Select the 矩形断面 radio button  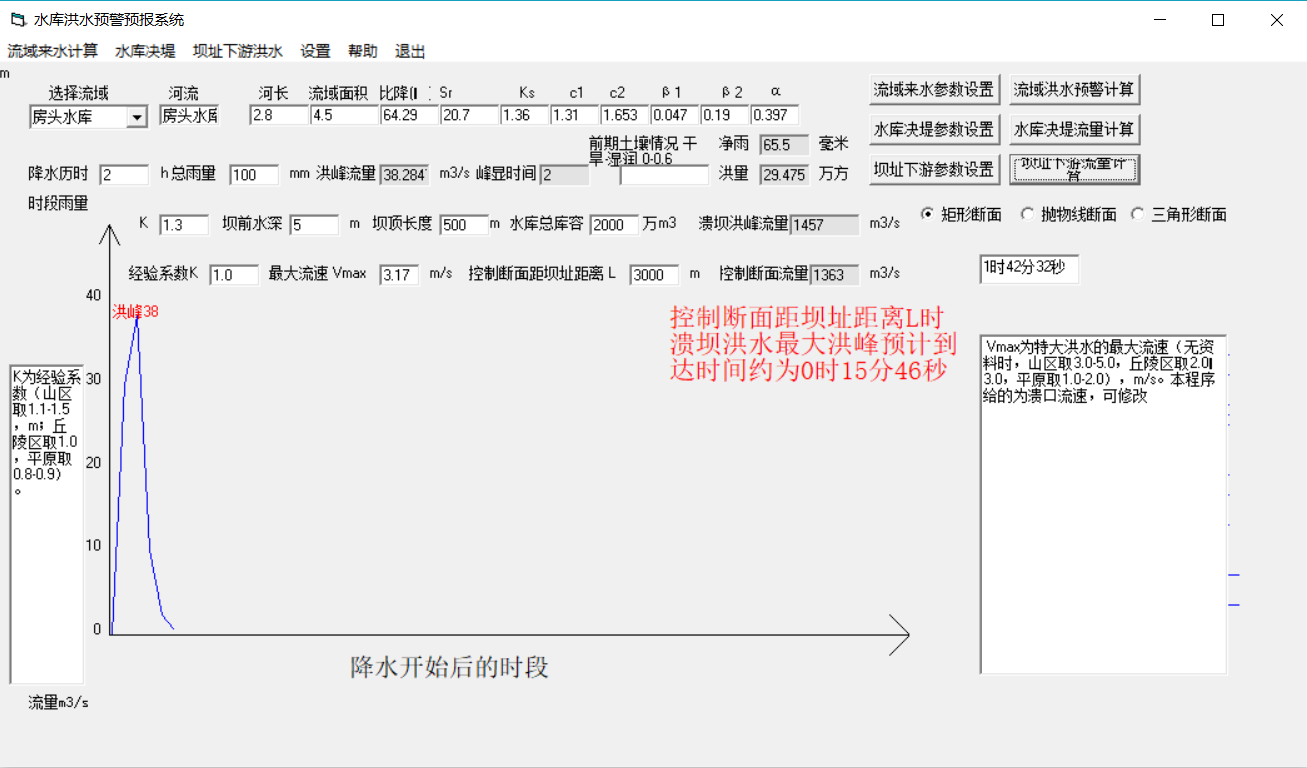point(926,214)
